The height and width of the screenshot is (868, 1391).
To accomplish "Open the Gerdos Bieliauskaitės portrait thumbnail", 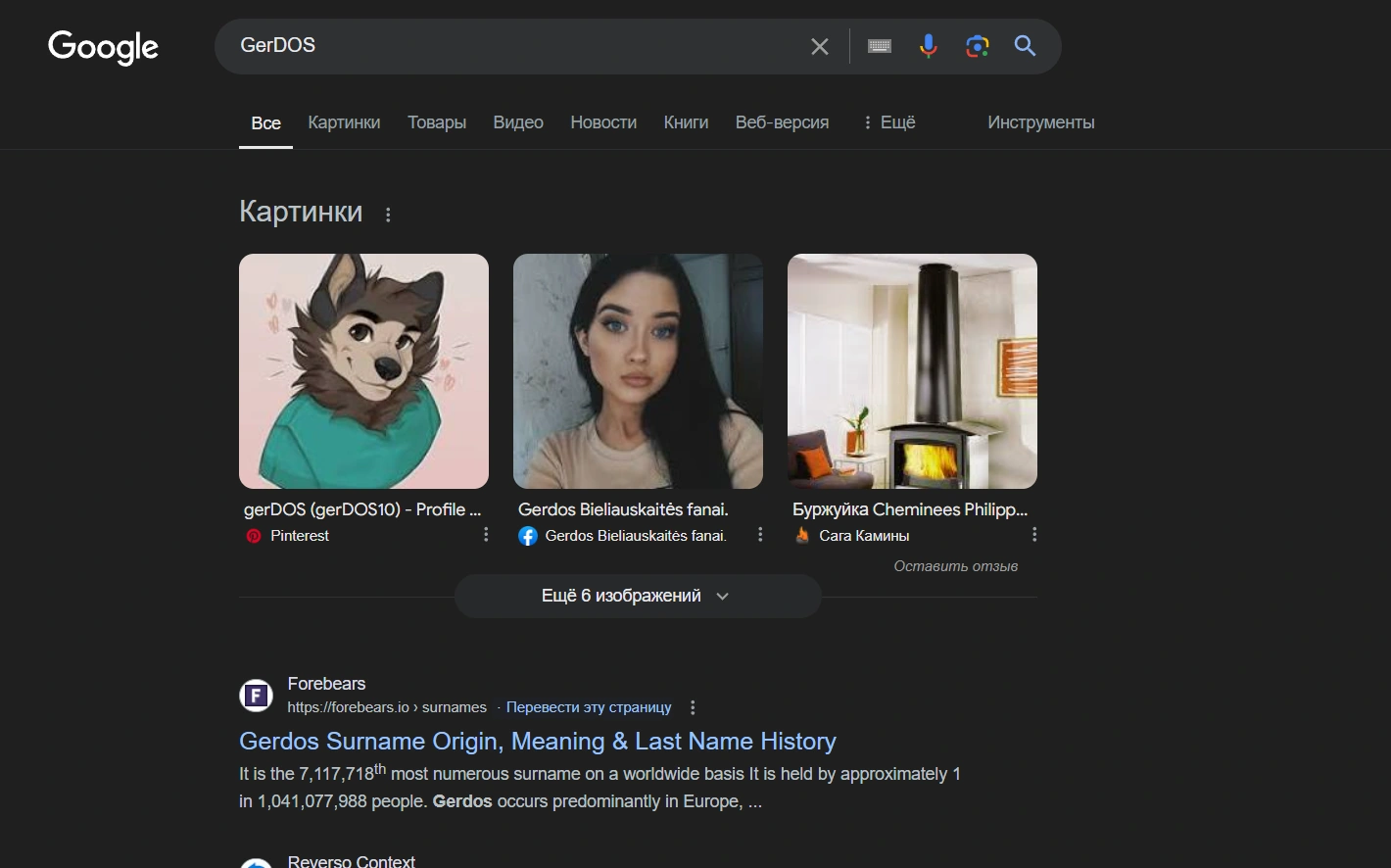I will (638, 371).
